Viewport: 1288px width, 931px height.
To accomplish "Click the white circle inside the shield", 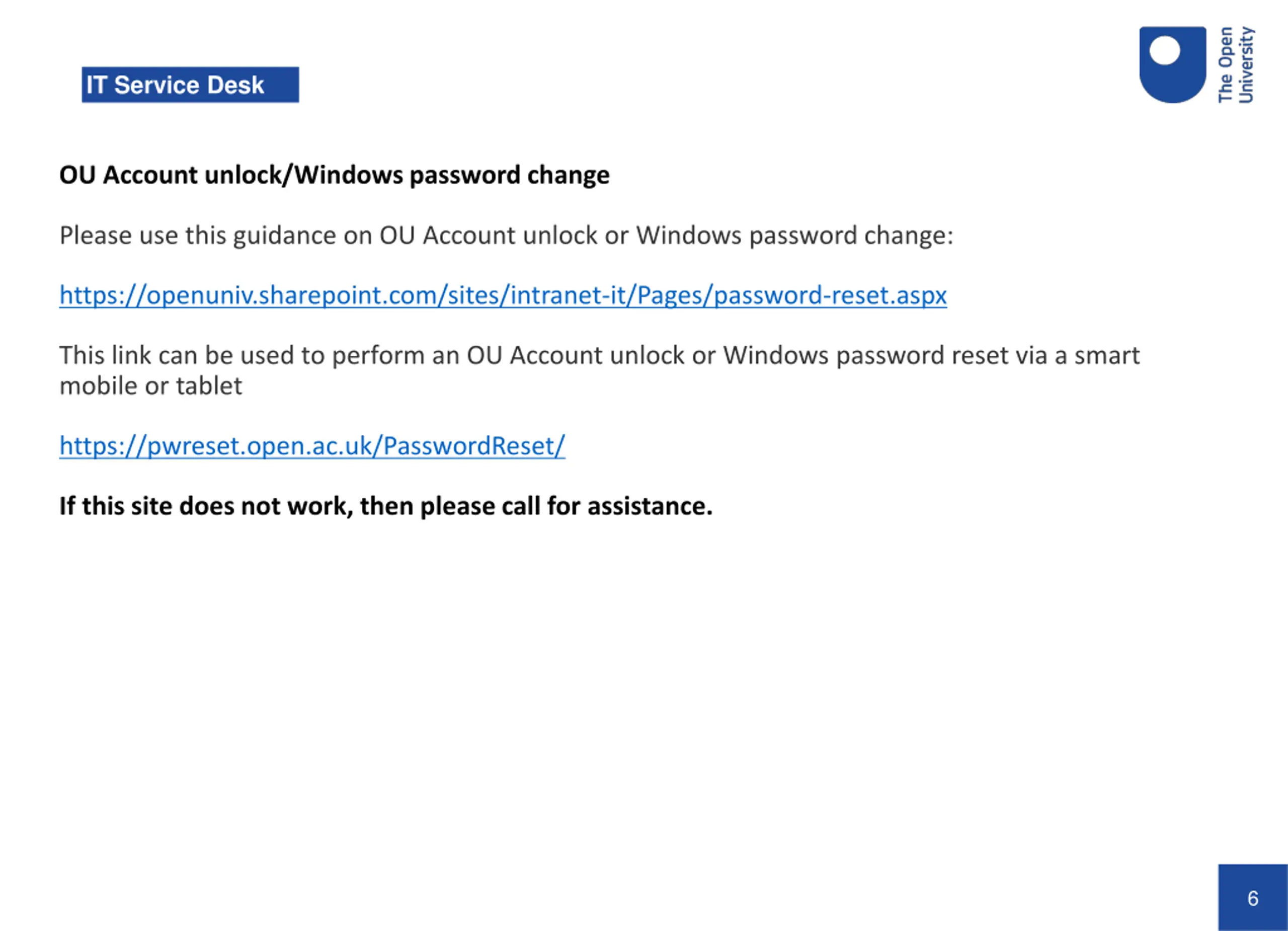I will [x=1165, y=50].
